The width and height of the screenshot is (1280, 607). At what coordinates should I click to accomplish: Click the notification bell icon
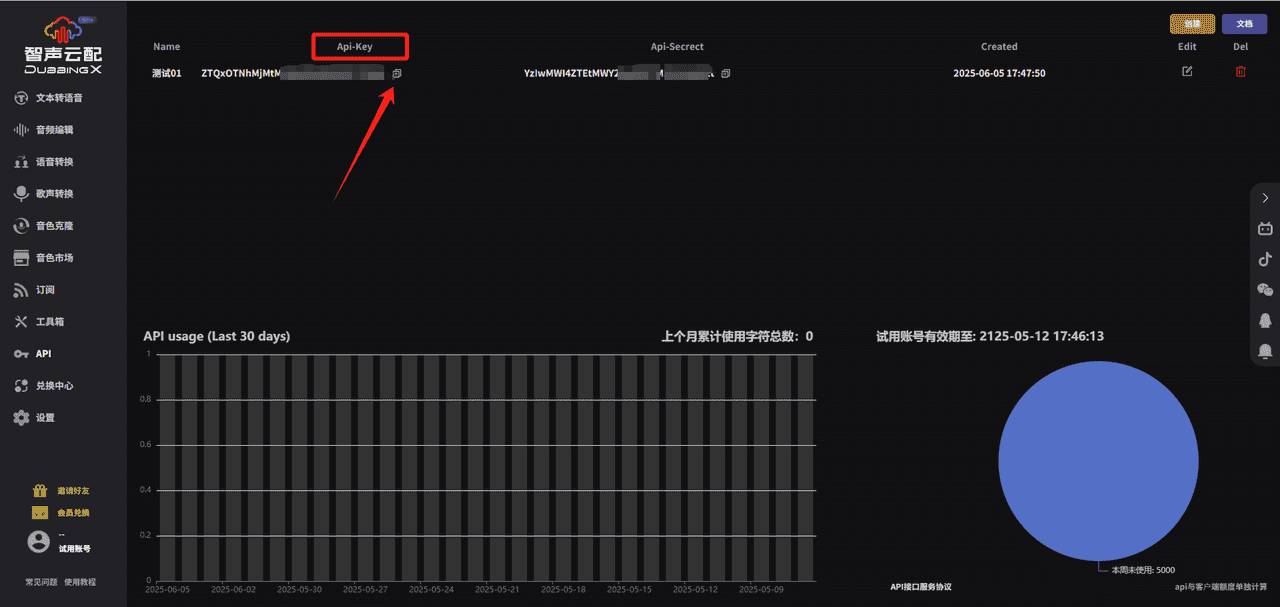point(1265,350)
